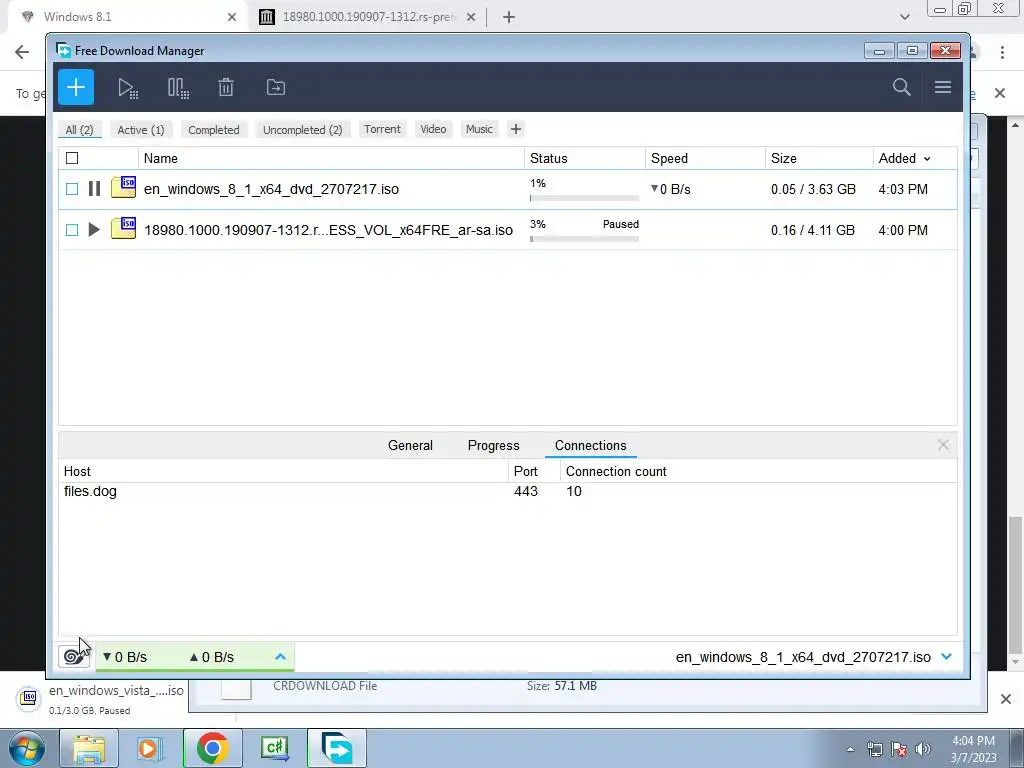Click the Host column header
1024x768 pixels.
(x=283, y=472)
